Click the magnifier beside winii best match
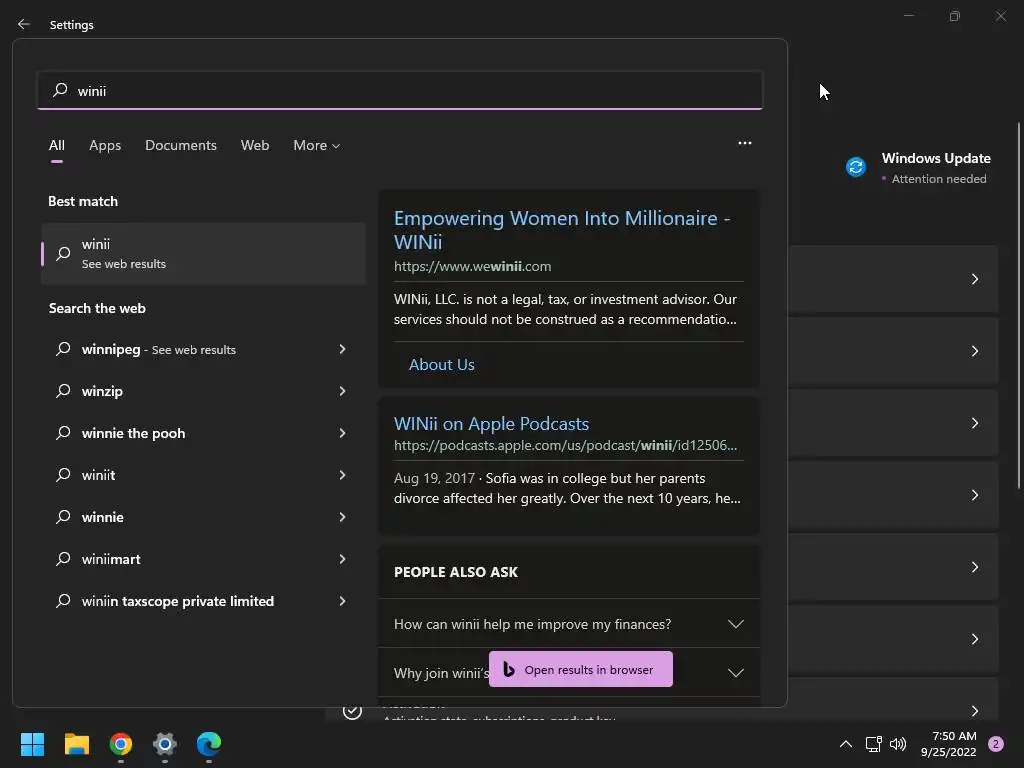Viewport: 1024px width, 768px height. (x=63, y=253)
